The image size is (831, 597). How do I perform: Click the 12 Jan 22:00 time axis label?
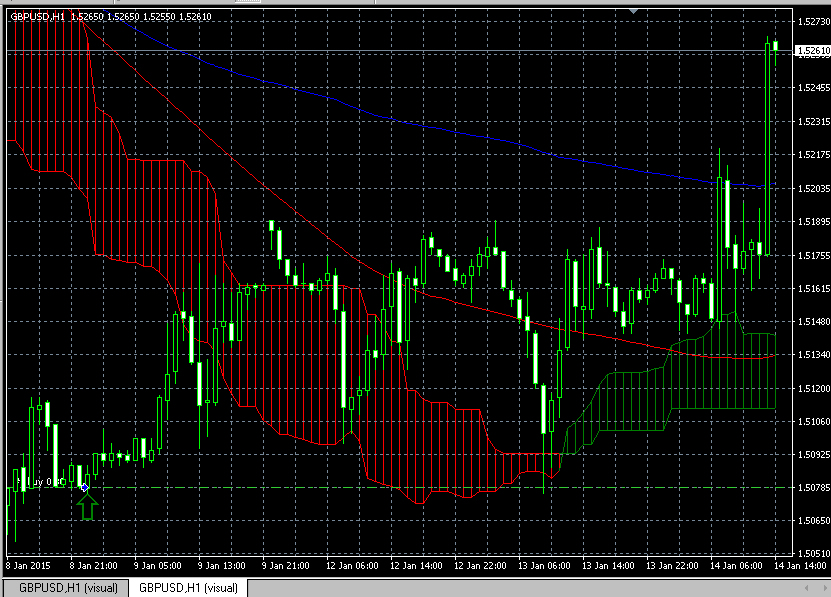[480, 566]
